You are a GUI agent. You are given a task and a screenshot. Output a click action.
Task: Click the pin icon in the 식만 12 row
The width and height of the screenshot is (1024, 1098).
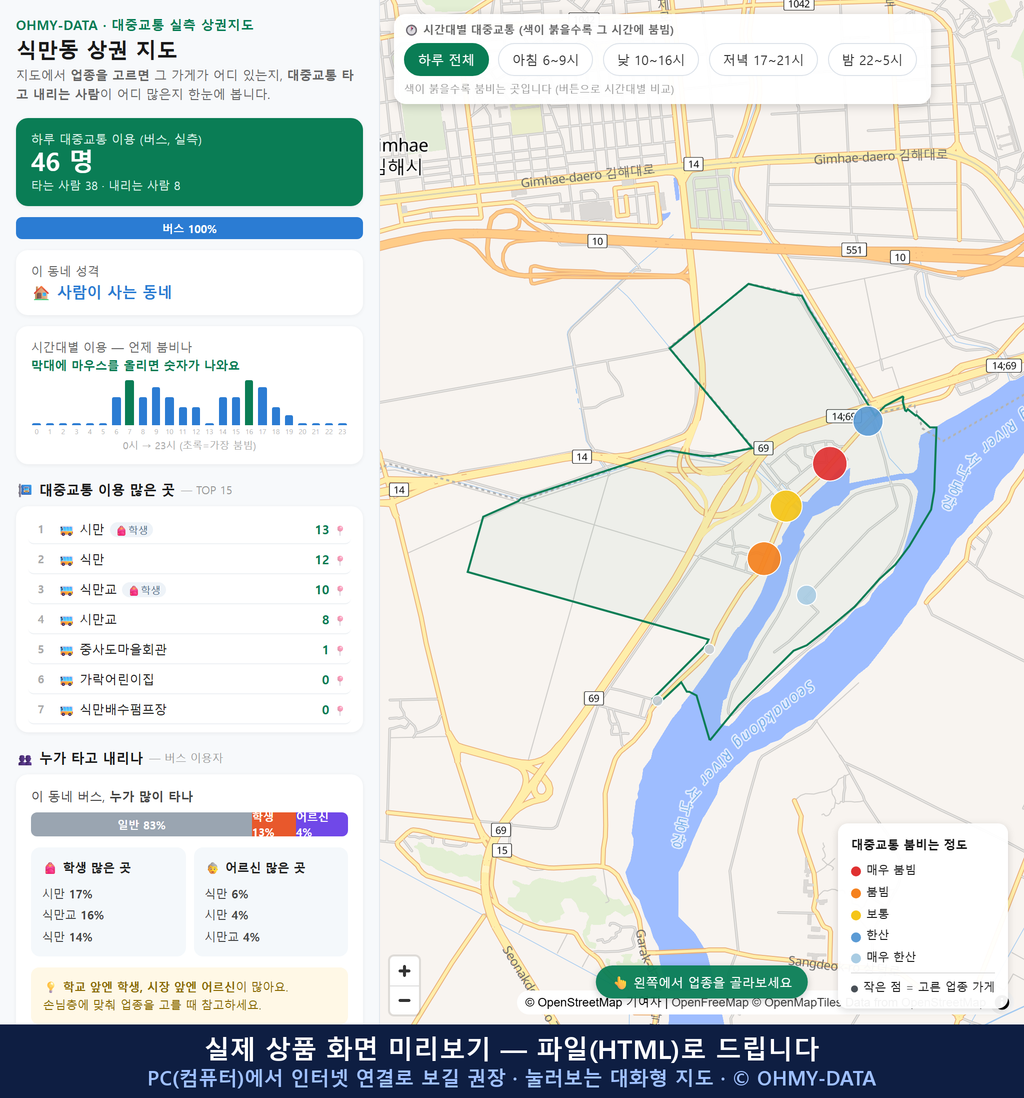(x=340, y=560)
